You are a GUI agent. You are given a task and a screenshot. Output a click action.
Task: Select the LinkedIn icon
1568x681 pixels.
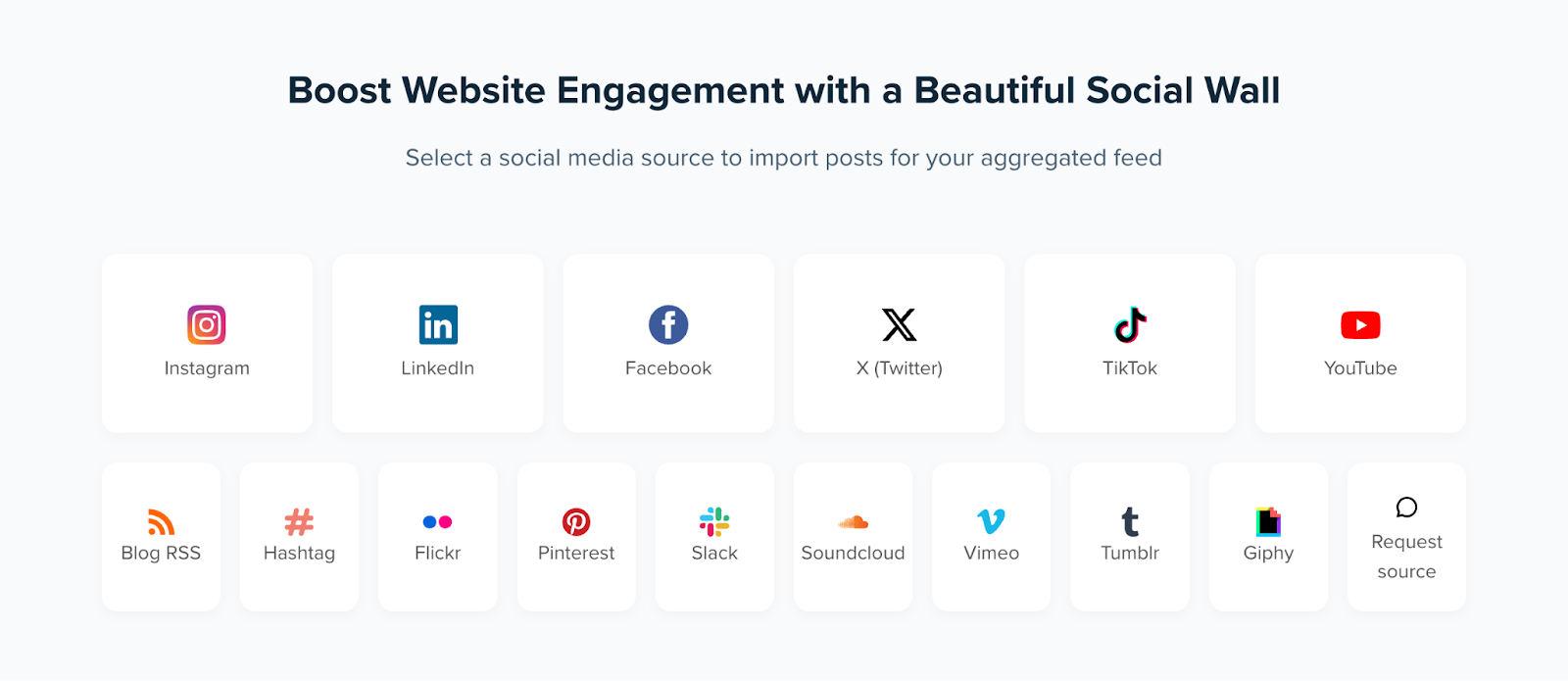438,325
